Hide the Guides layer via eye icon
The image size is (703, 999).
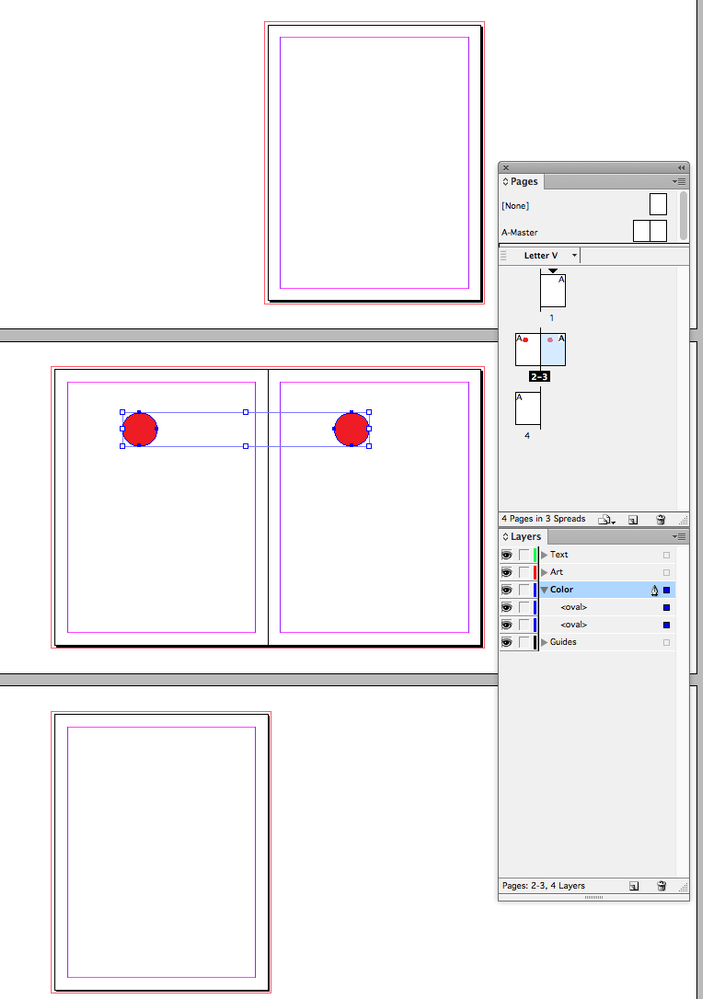click(x=507, y=642)
